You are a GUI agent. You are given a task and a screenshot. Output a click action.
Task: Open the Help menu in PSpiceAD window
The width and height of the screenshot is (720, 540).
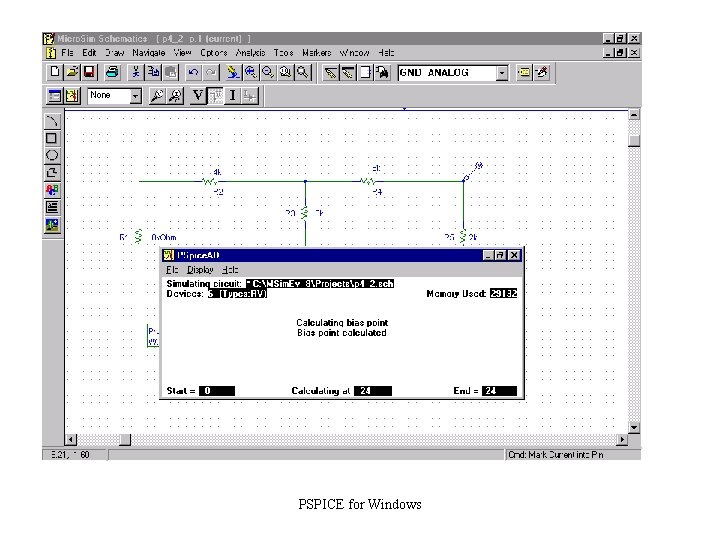230,270
